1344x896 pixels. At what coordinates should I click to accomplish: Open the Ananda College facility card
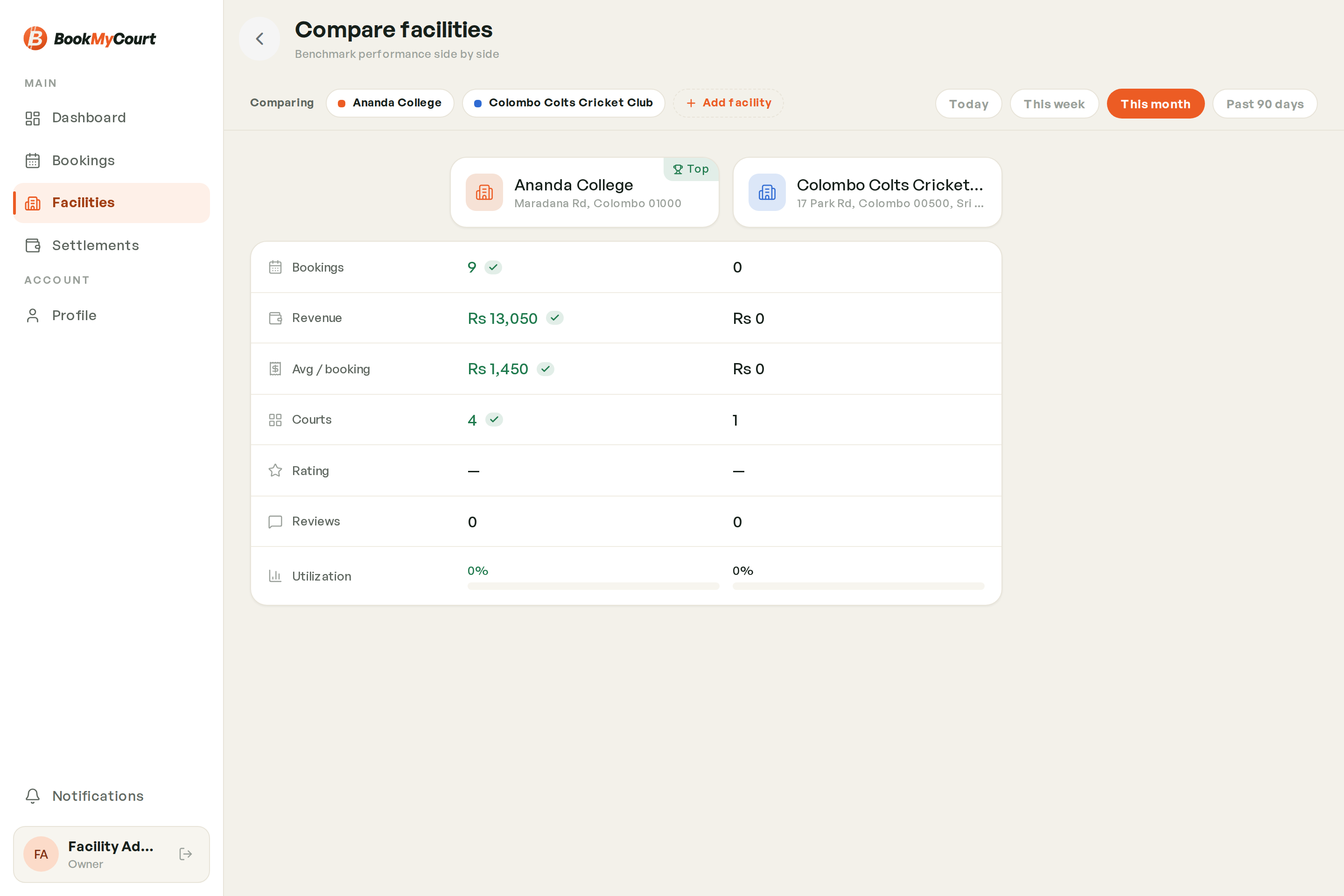point(585,193)
